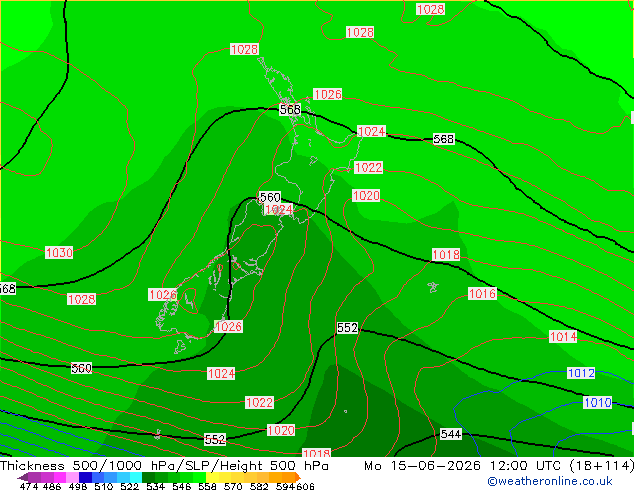Click the 544 height contour label
This screenshot has height=490, width=634.
(x=450, y=434)
